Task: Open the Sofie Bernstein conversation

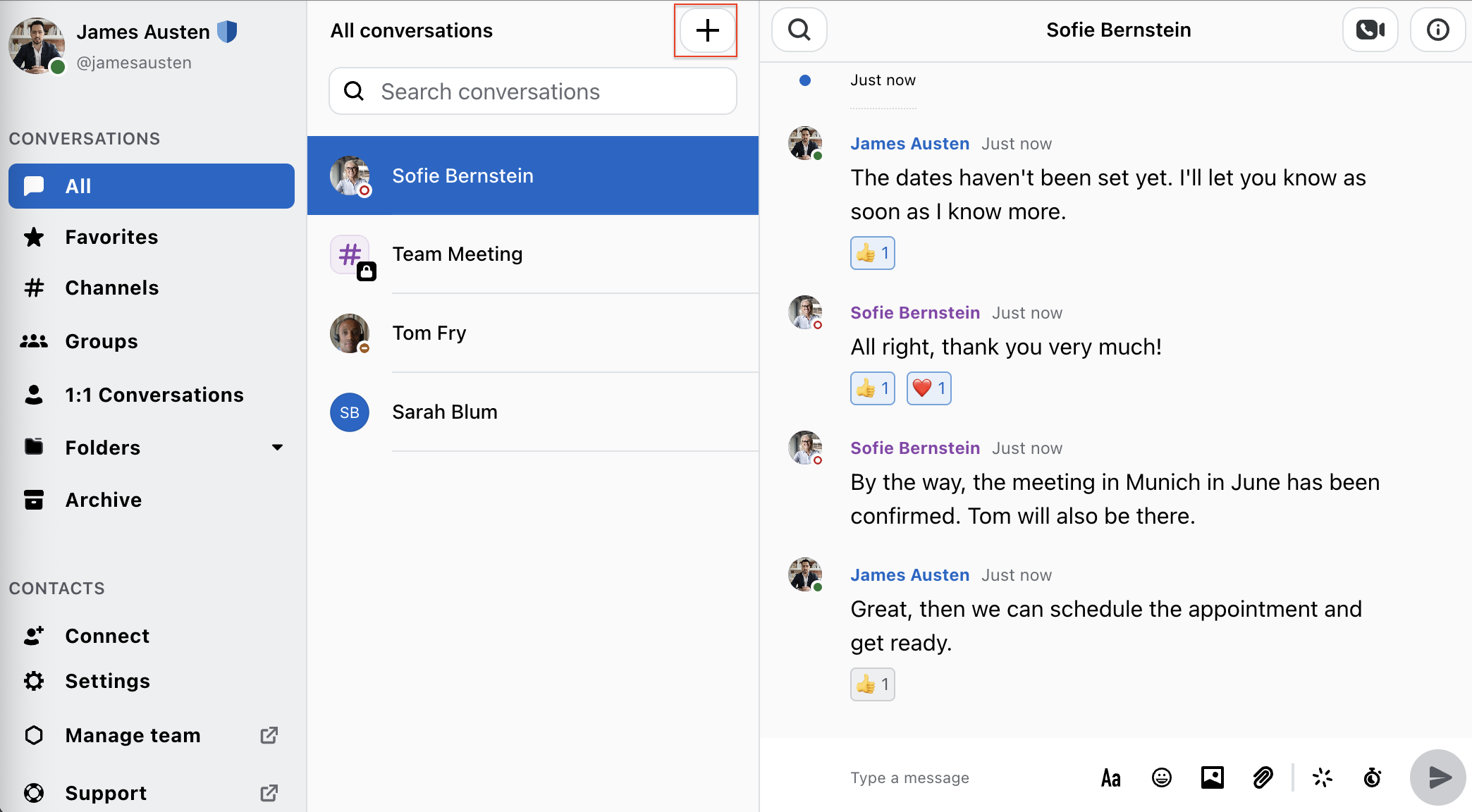Action: [x=533, y=176]
